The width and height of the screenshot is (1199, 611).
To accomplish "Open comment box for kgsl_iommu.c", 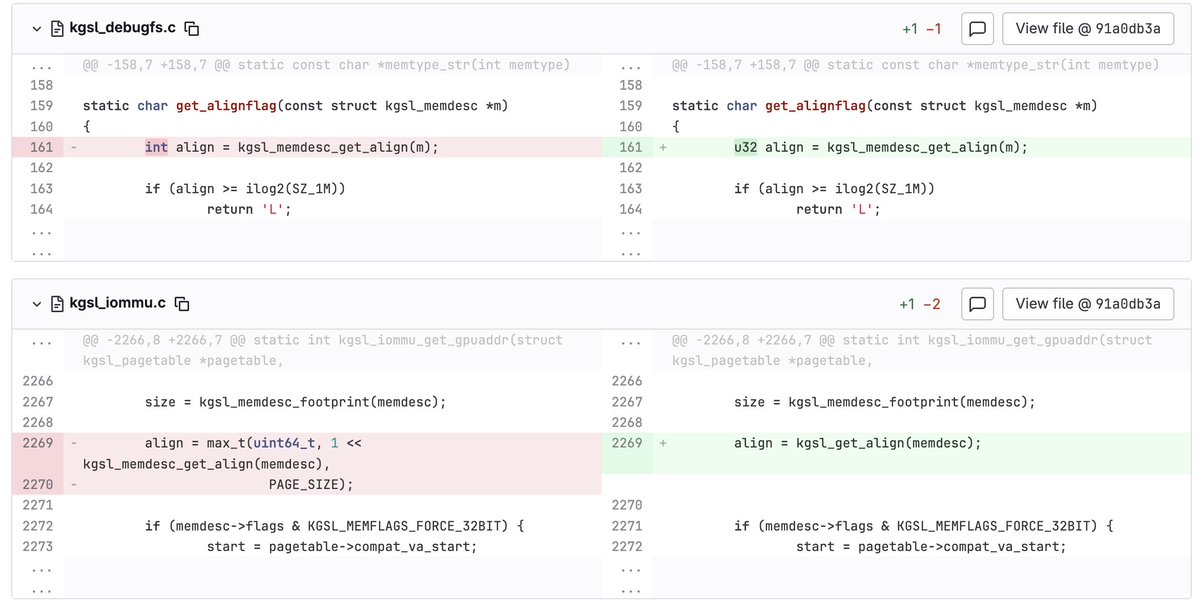I will pos(977,304).
